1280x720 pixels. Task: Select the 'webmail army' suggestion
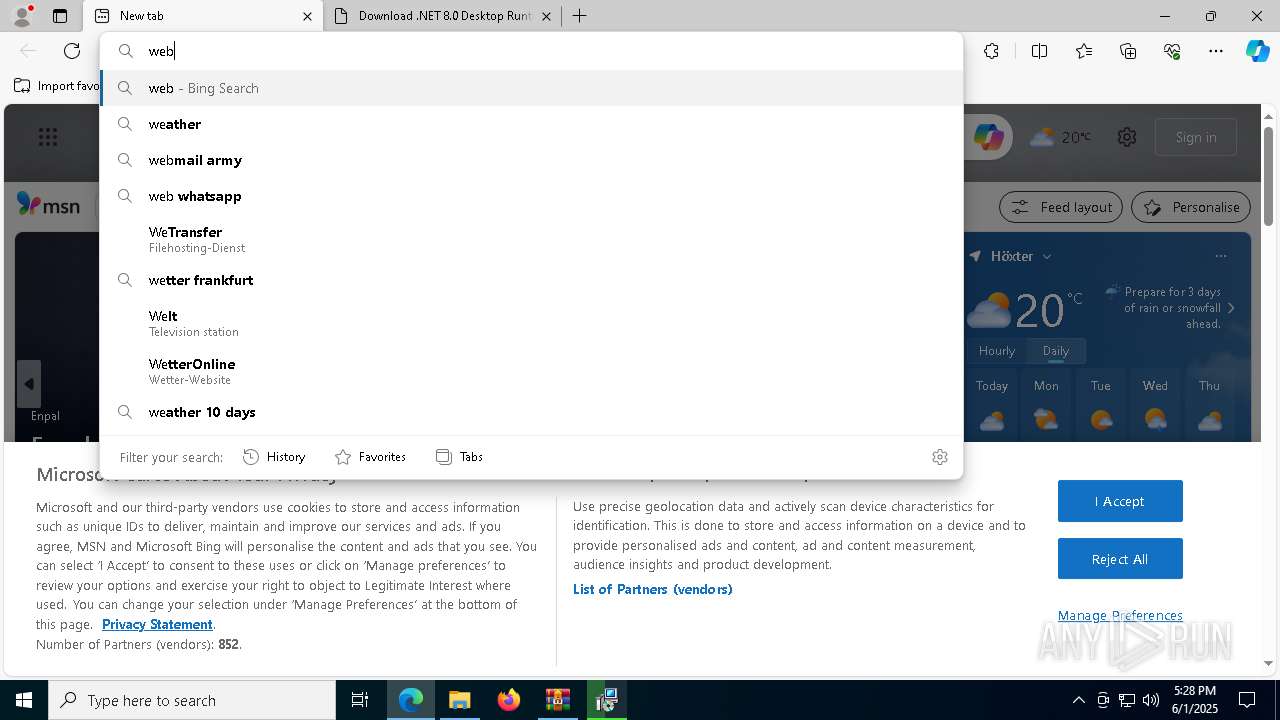(x=531, y=160)
